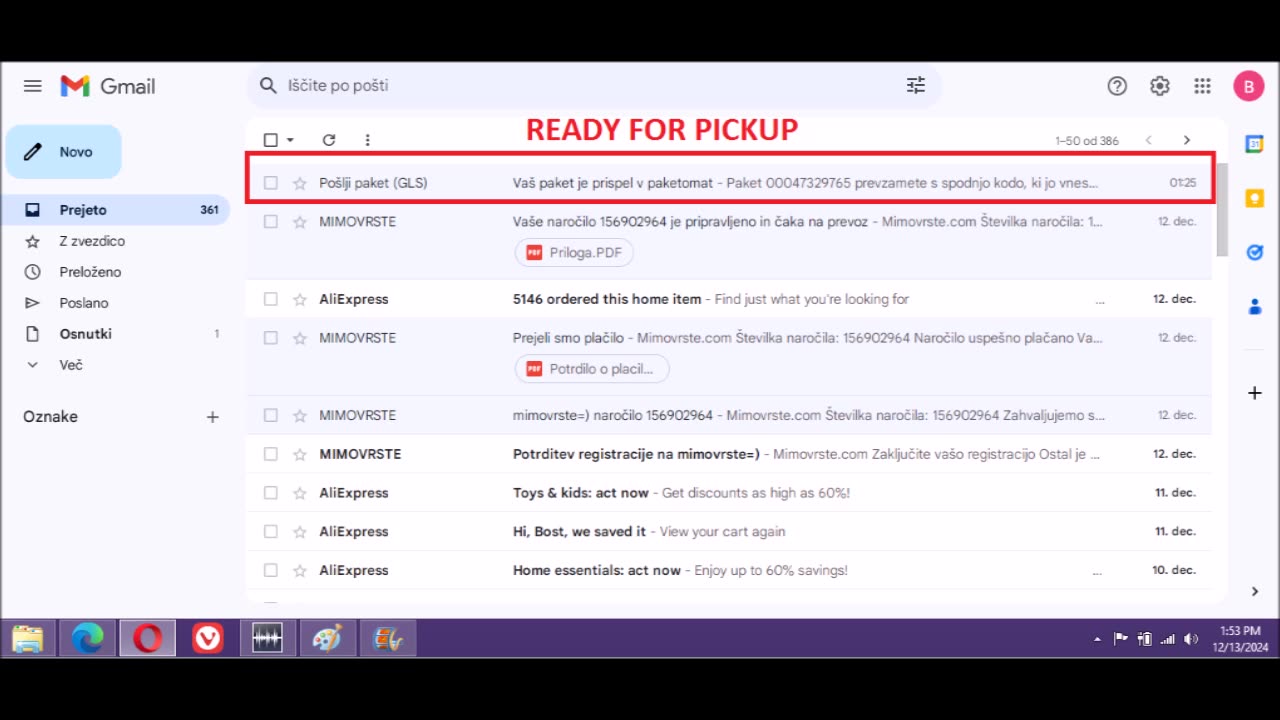
Task: Open Vivaldi browser from the taskbar
Action: (x=207, y=638)
